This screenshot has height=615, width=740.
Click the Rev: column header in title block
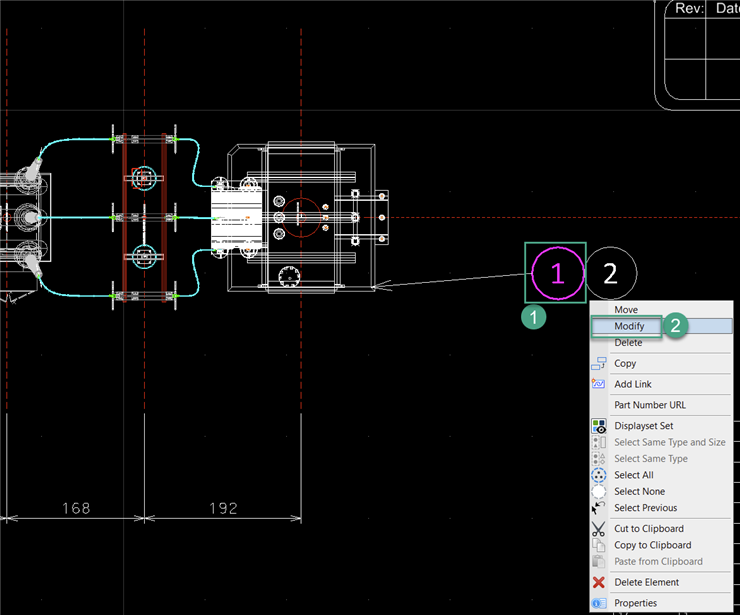[x=690, y=8]
